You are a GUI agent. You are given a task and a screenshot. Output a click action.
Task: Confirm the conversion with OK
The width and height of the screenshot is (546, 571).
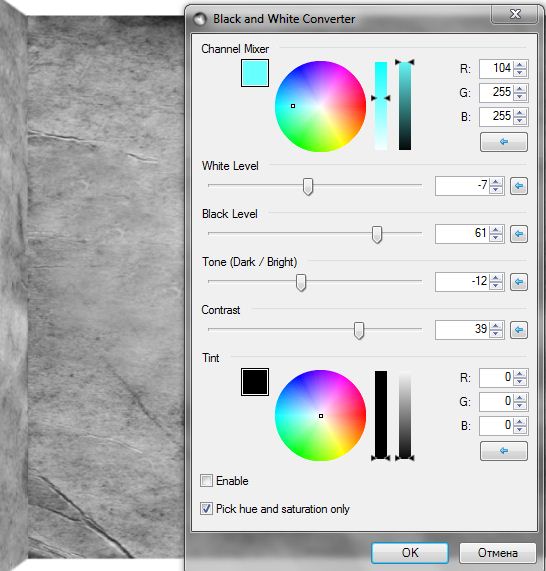click(x=410, y=553)
